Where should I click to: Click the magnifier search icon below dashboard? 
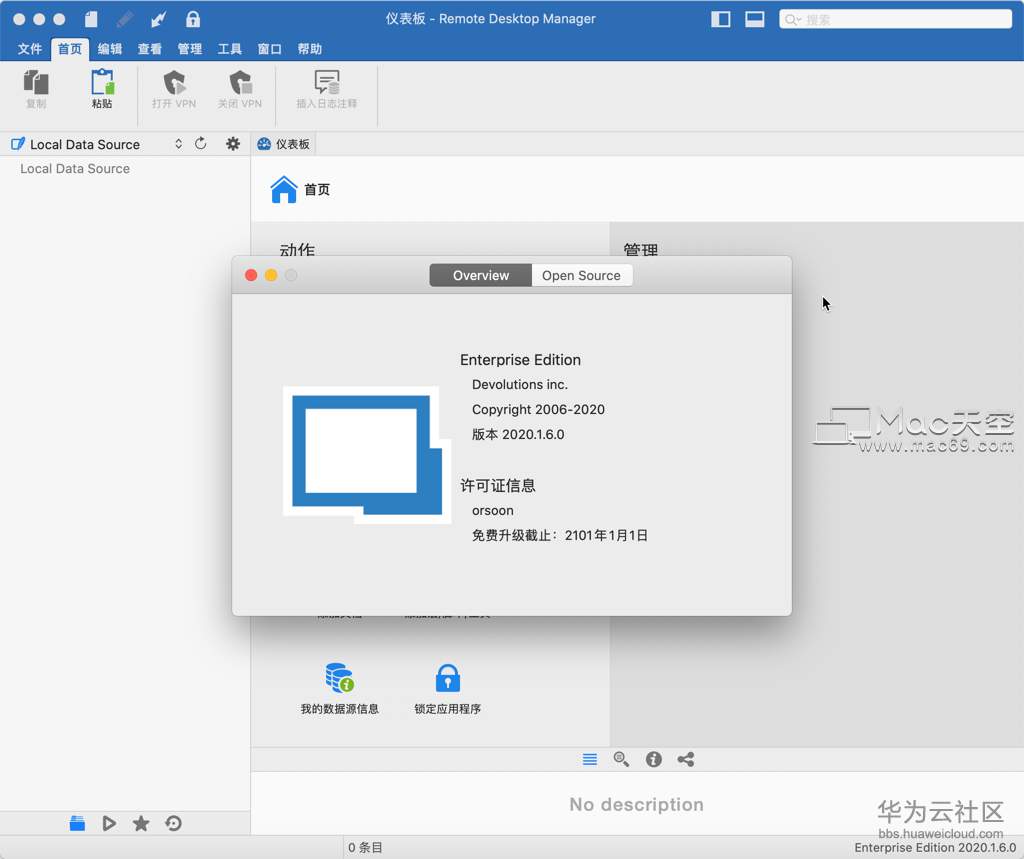(x=621, y=759)
